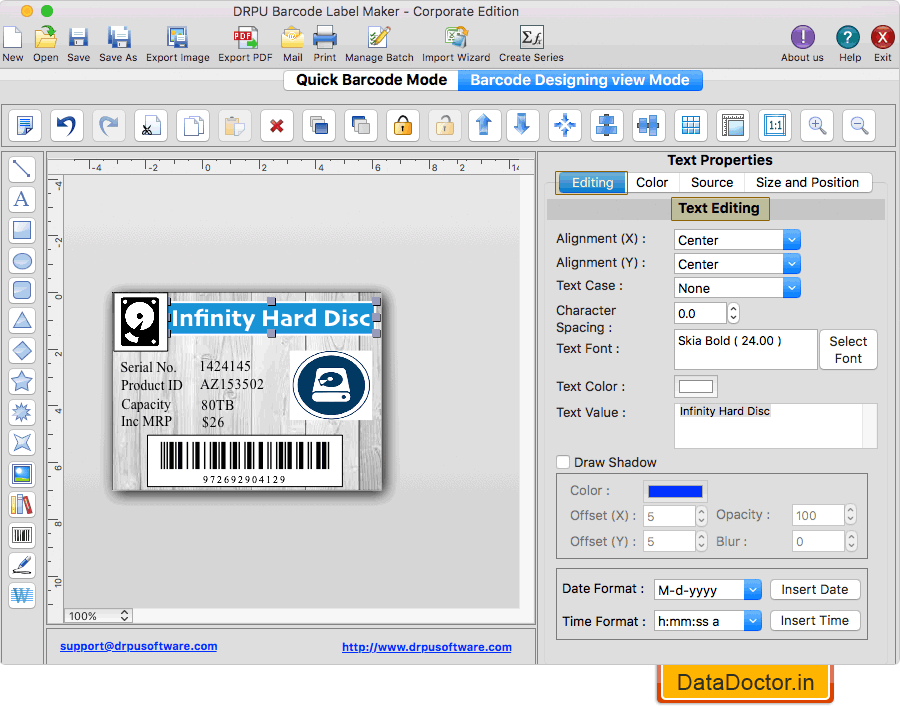Screen dimensions: 900x706
Task: Switch to Quick Barcode Mode
Action: [371, 80]
